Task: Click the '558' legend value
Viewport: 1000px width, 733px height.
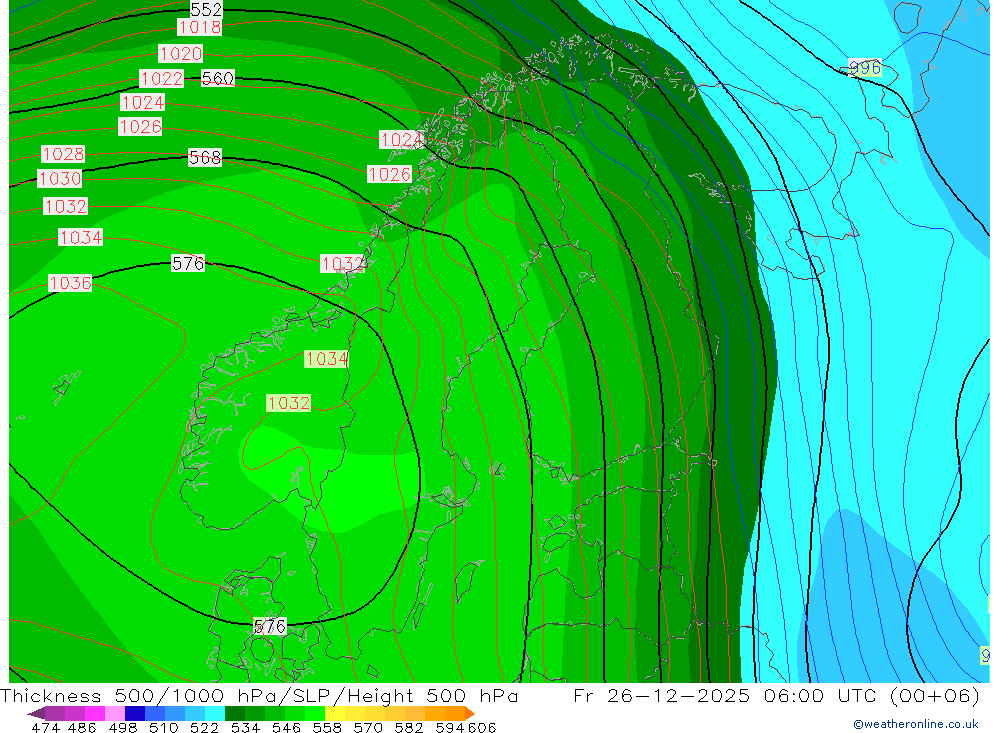Action: (x=327, y=728)
